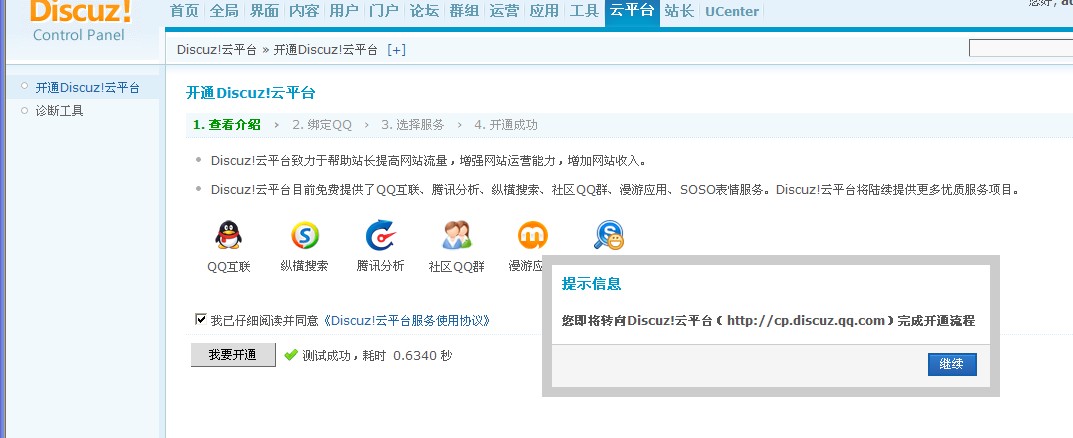Click the 1. 查看介绍 step
The height and width of the screenshot is (438, 1073).
227,125
